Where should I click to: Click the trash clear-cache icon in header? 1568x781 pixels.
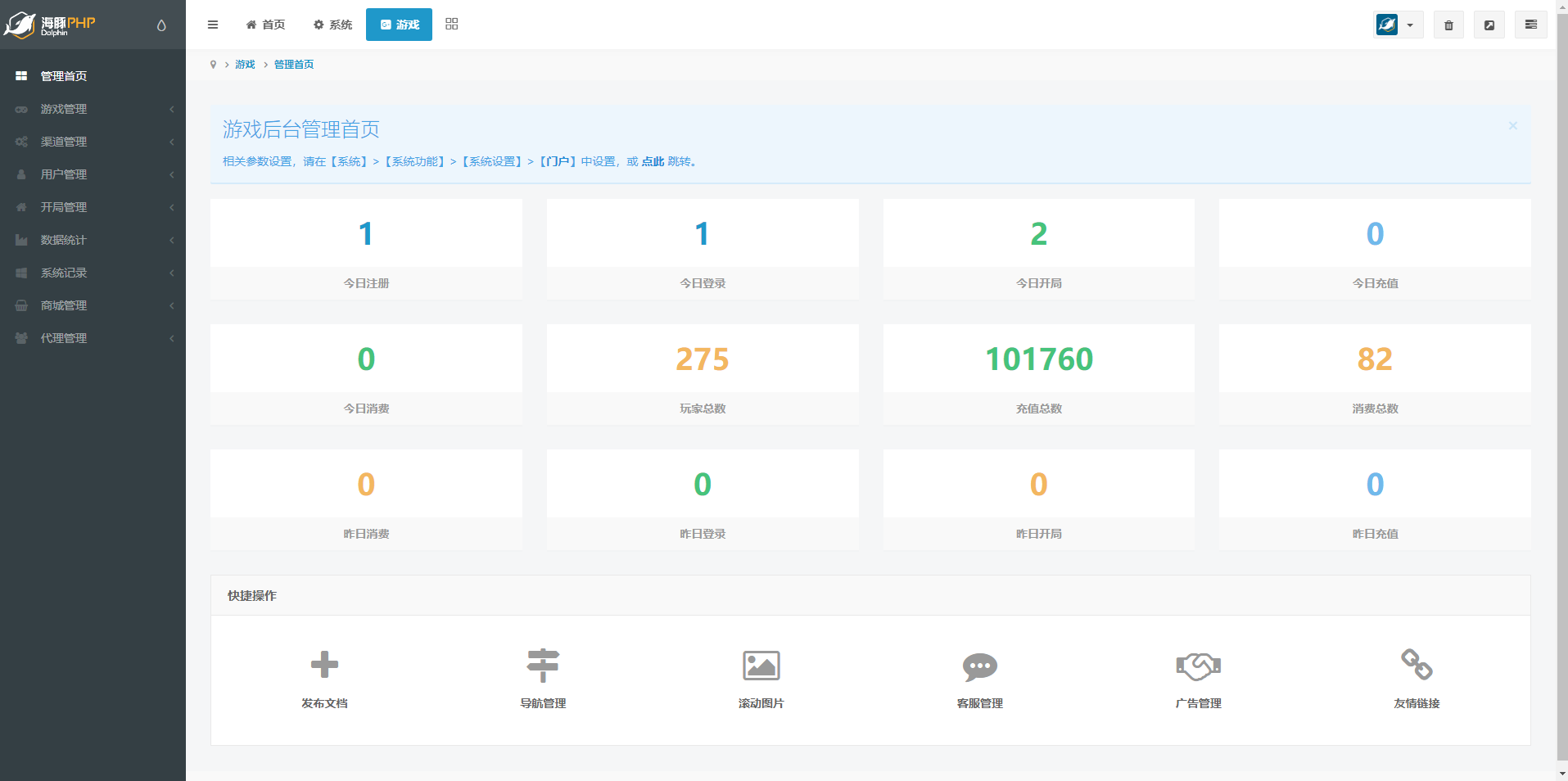(1448, 25)
